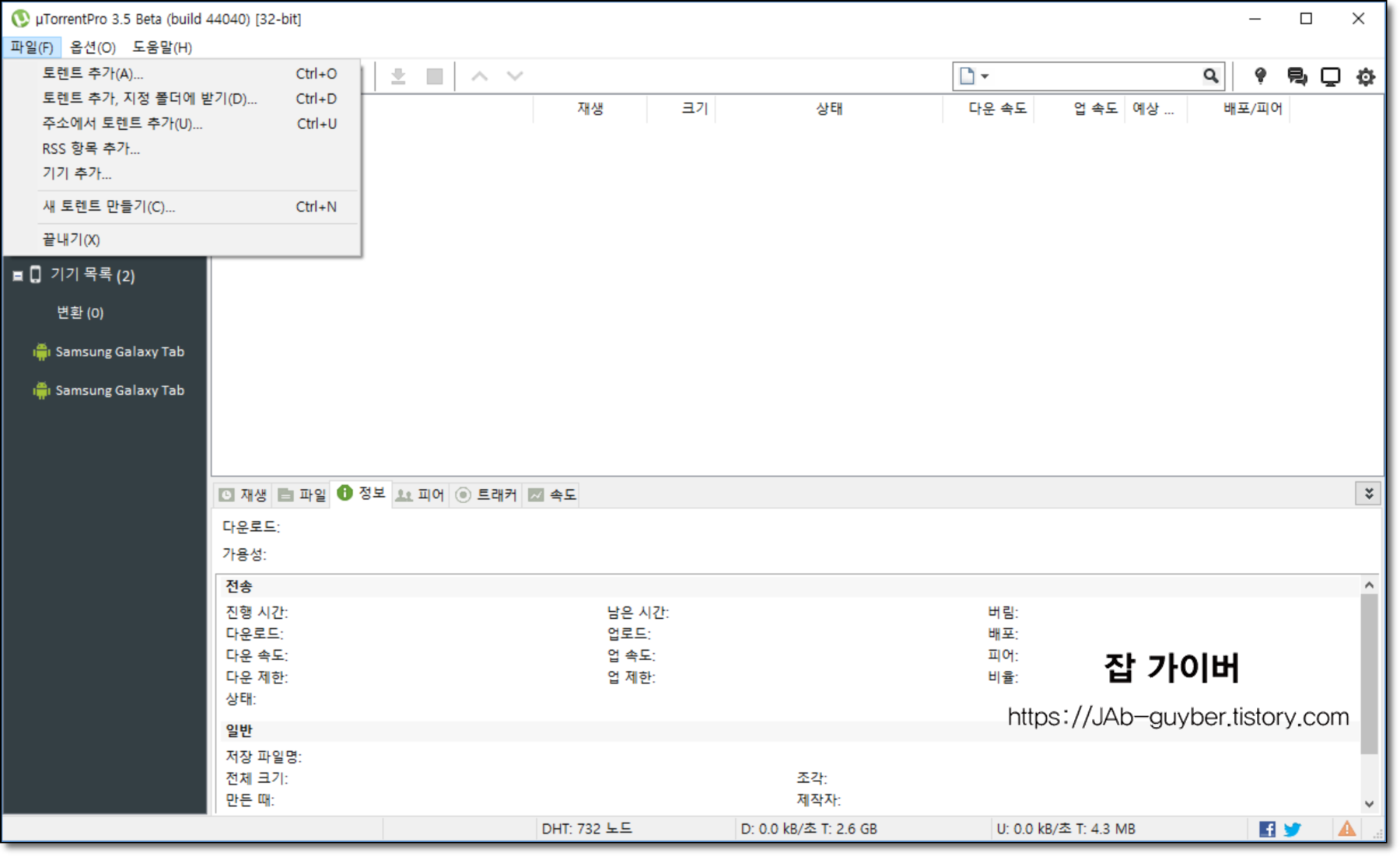Click the download torrent toolbar icon
Screen dimensions: 1400x856
[x=398, y=76]
